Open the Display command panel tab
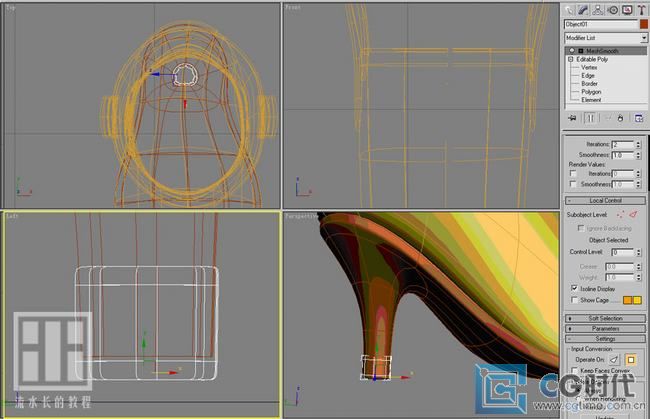 (x=627, y=10)
